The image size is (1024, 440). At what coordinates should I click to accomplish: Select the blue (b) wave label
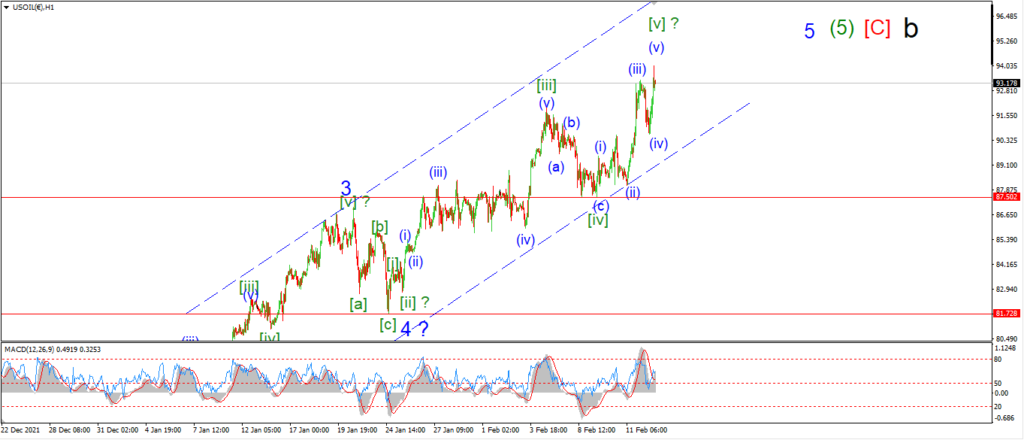(572, 122)
